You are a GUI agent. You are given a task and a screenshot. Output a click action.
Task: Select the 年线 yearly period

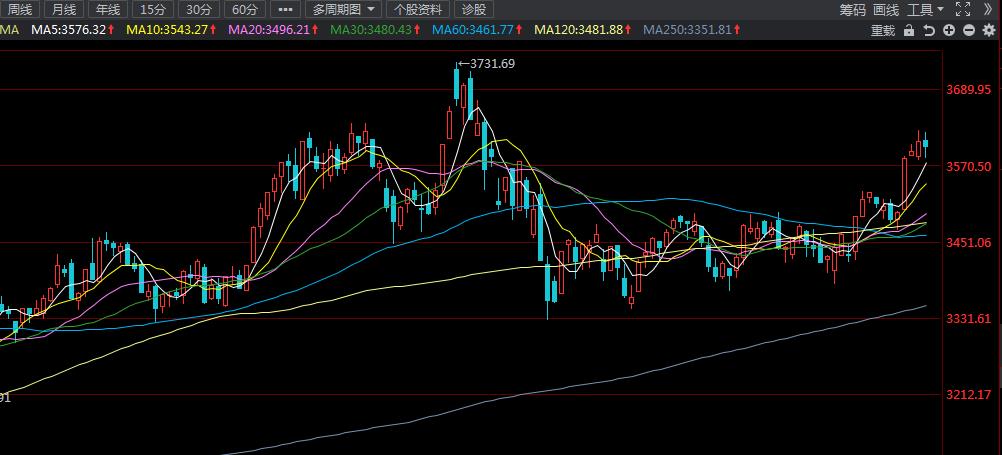tap(108, 9)
